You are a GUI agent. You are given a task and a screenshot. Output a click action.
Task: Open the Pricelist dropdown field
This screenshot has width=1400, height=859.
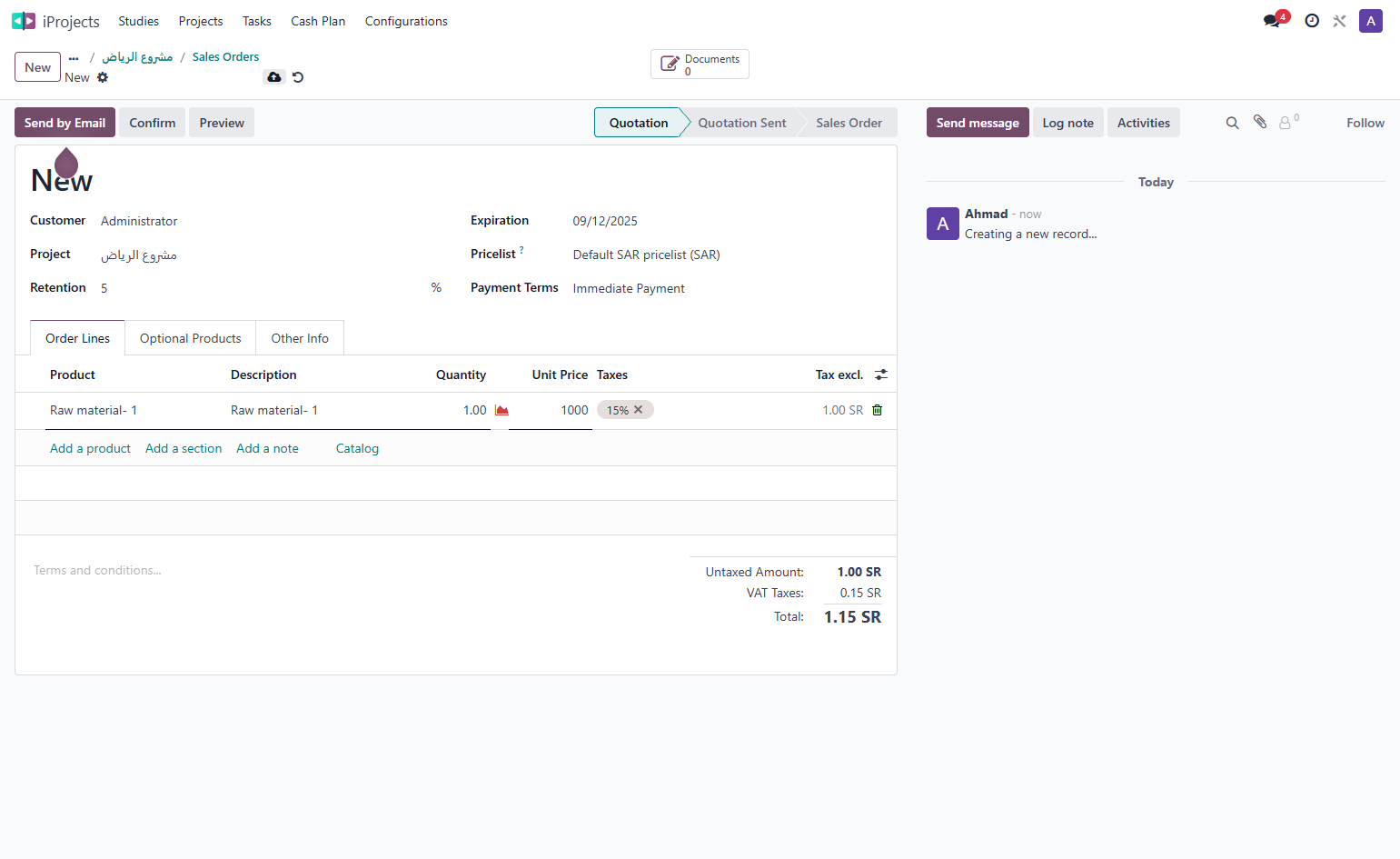point(726,255)
